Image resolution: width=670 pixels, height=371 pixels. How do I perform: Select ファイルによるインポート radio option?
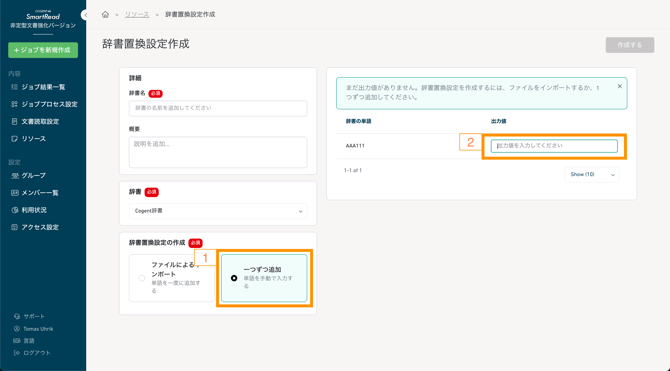click(x=142, y=278)
